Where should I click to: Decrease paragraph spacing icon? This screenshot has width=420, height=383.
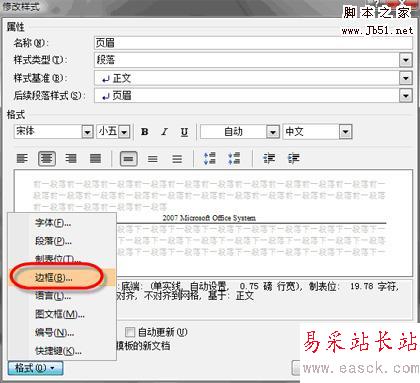[234, 159]
